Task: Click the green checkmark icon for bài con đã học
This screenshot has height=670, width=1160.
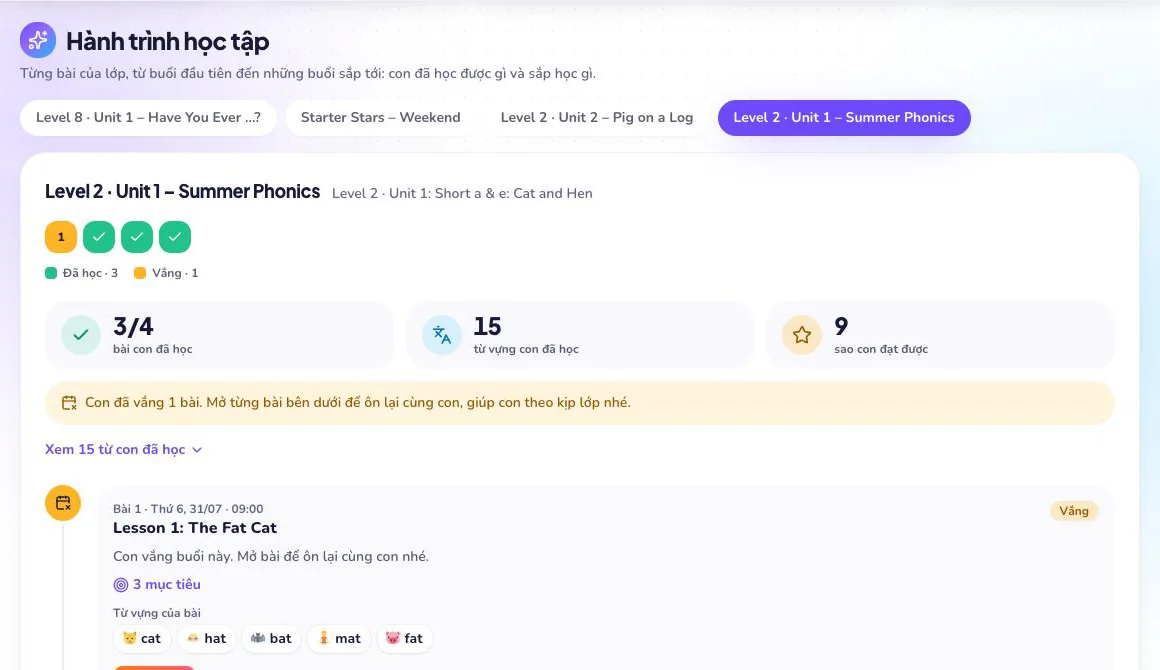Action: [x=81, y=335]
